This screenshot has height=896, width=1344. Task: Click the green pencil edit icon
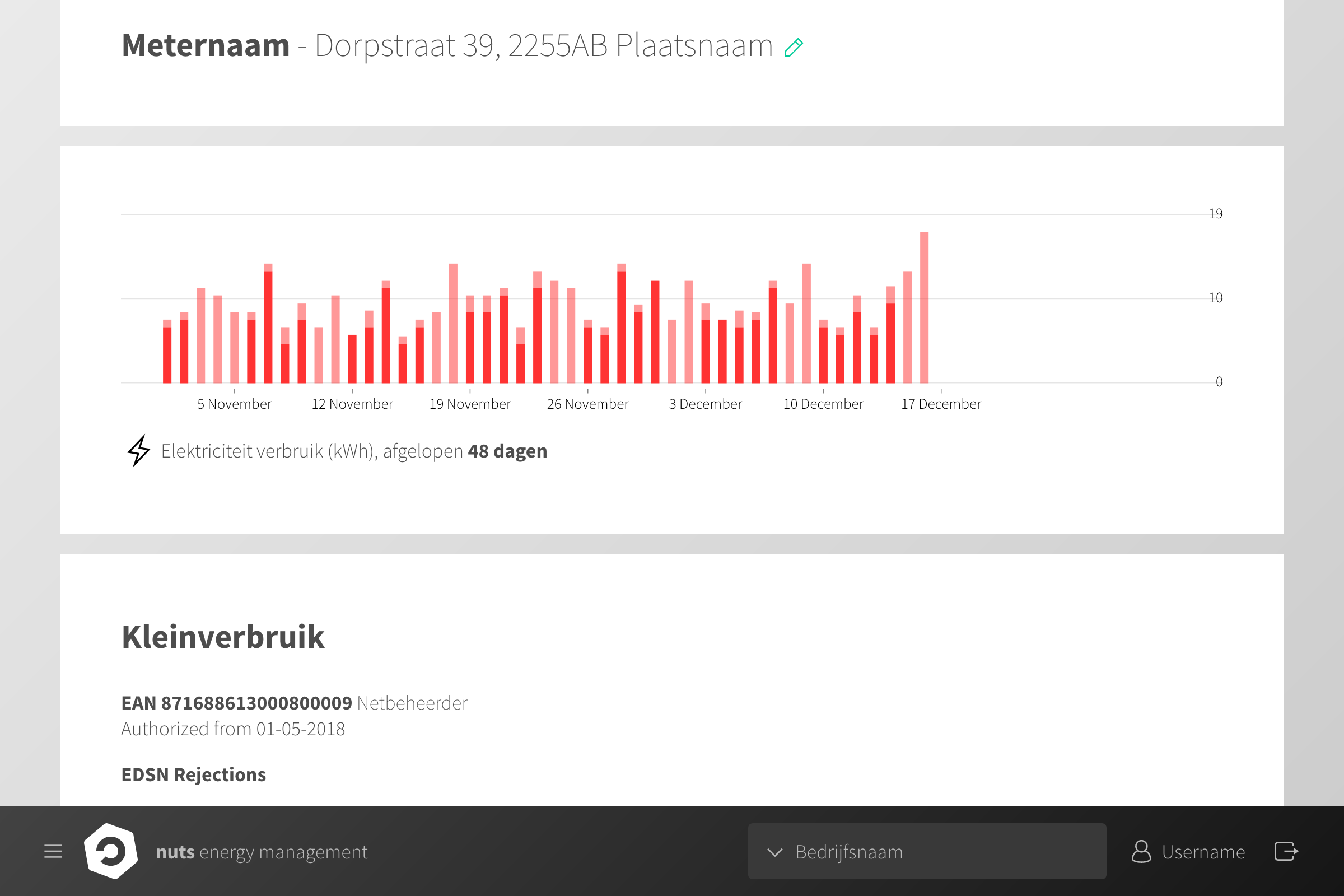(794, 48)
